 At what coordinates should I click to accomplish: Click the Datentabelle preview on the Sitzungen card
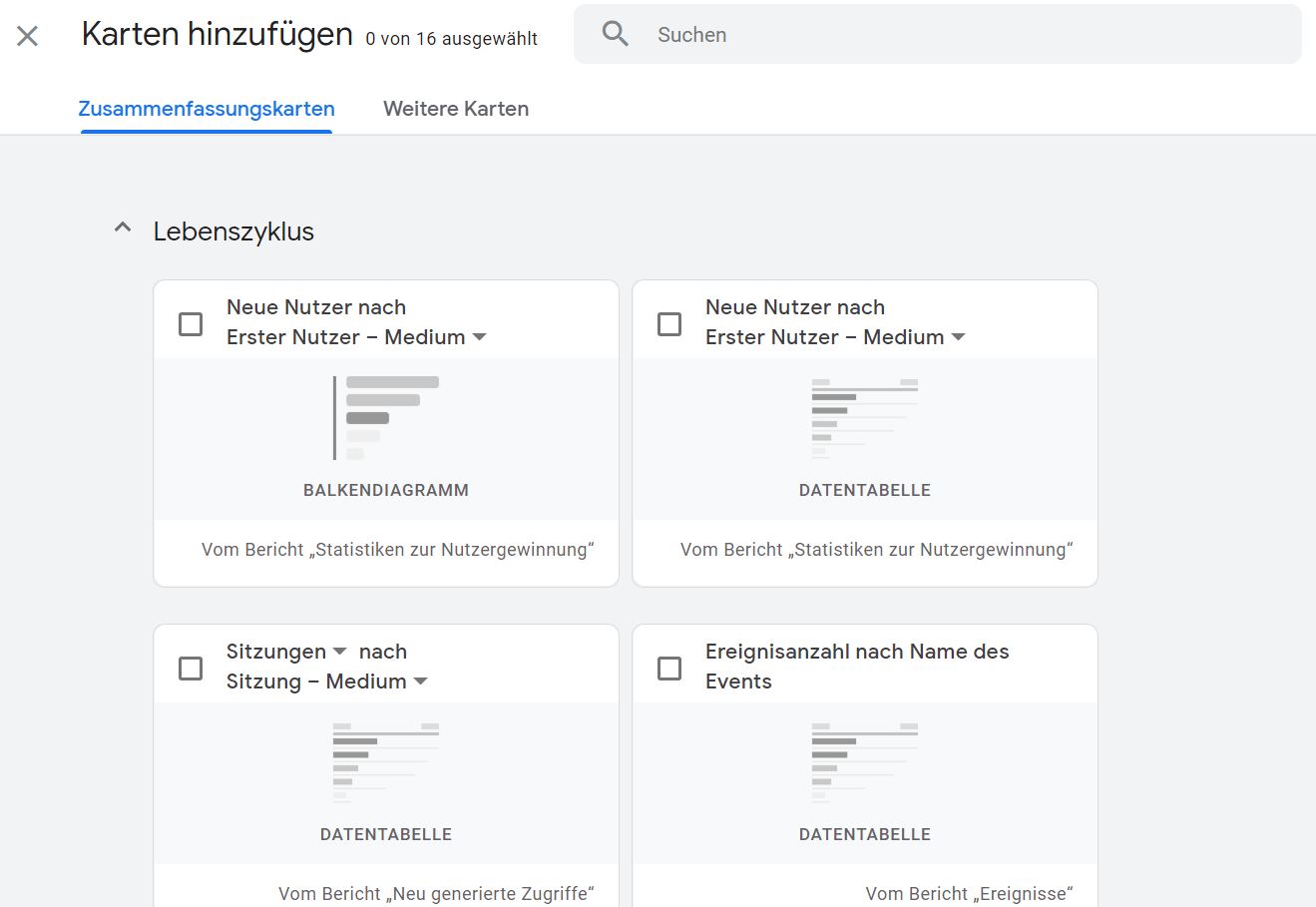click(x=386, y=758)
